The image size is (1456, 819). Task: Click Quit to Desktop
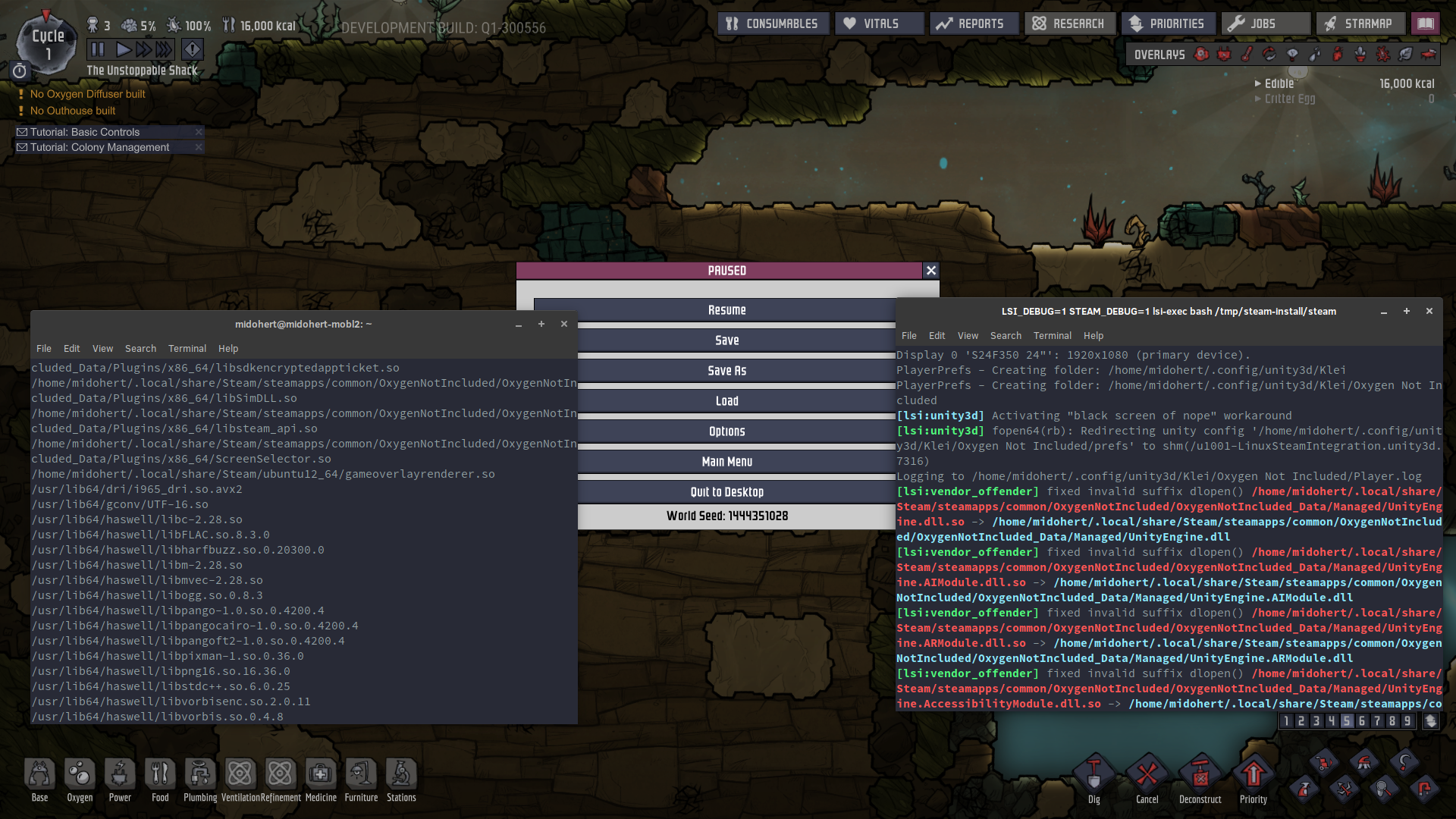[726, 492]
